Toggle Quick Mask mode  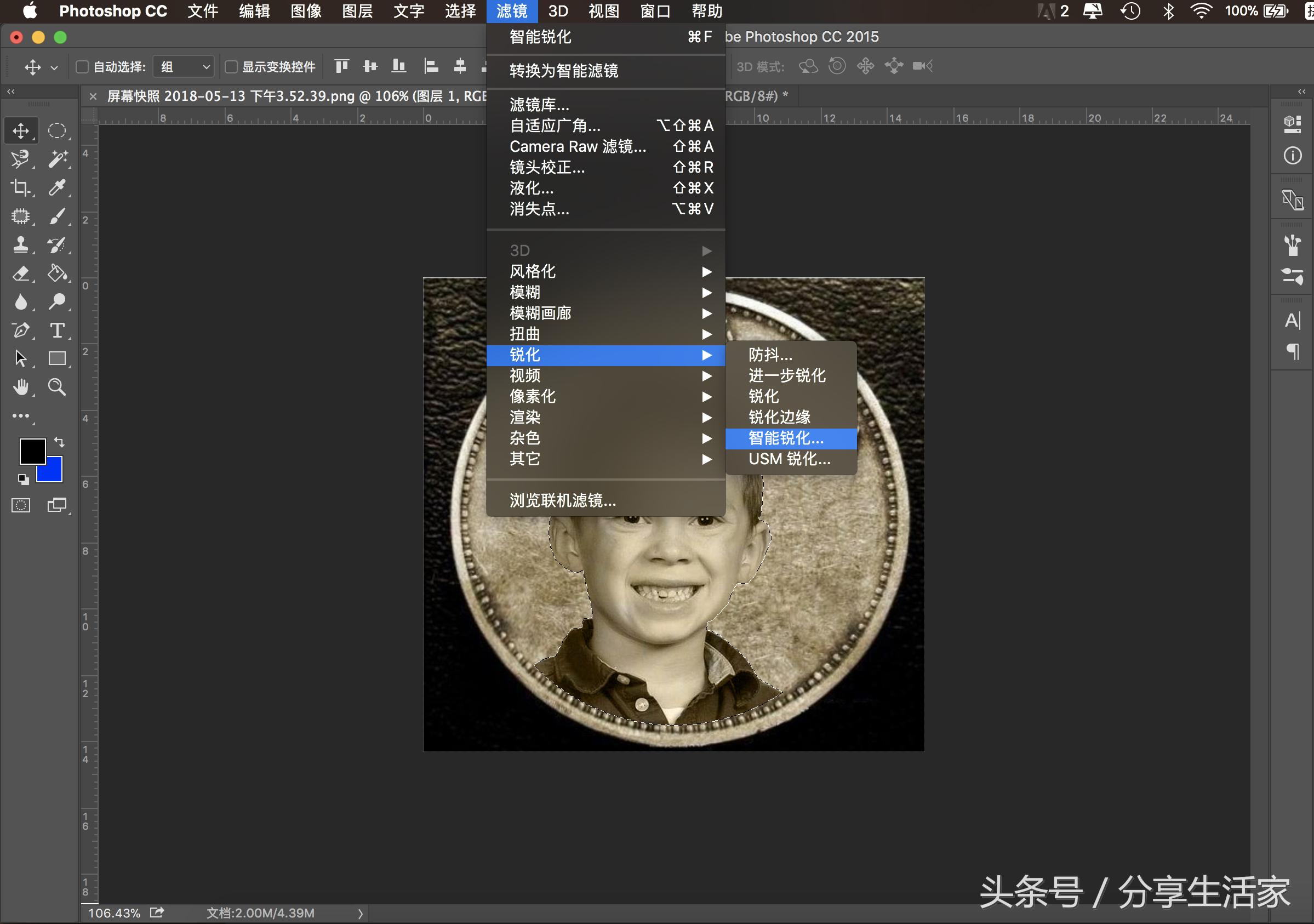pos(21,505)
